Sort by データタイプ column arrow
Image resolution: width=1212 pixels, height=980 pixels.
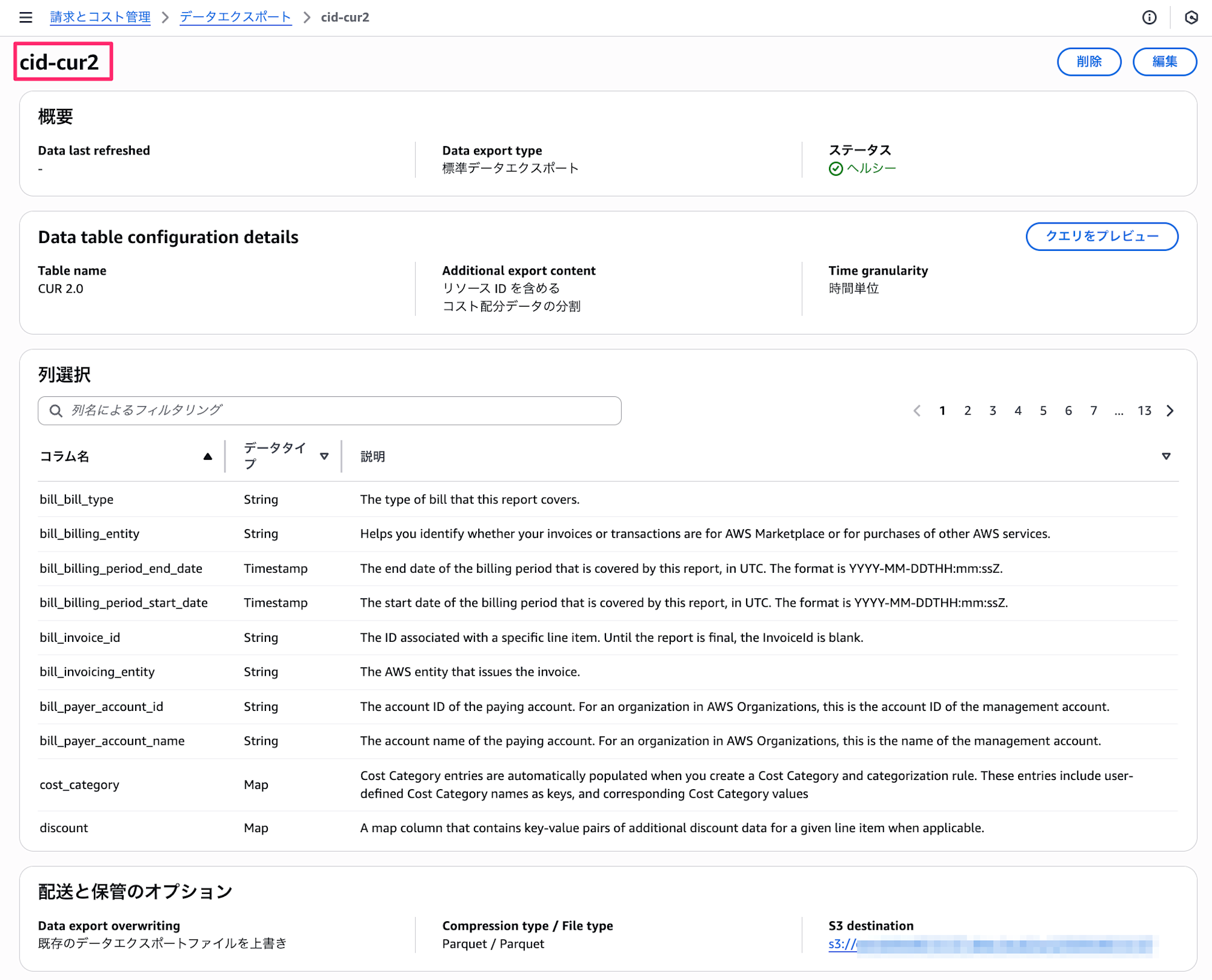[324, 456]
